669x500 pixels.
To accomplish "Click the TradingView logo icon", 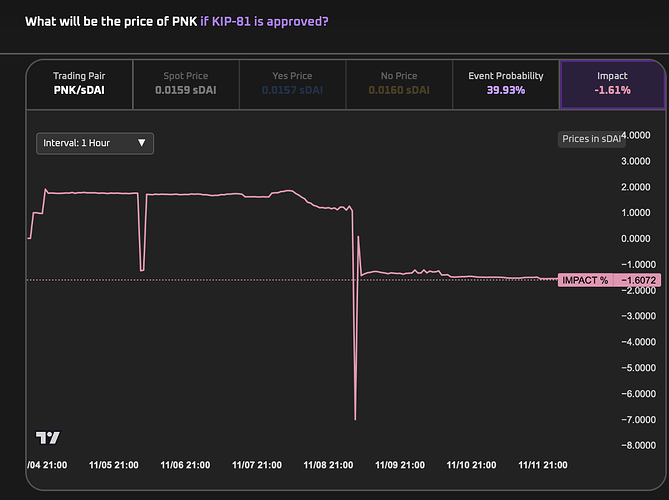I will (x=46, y=437).
